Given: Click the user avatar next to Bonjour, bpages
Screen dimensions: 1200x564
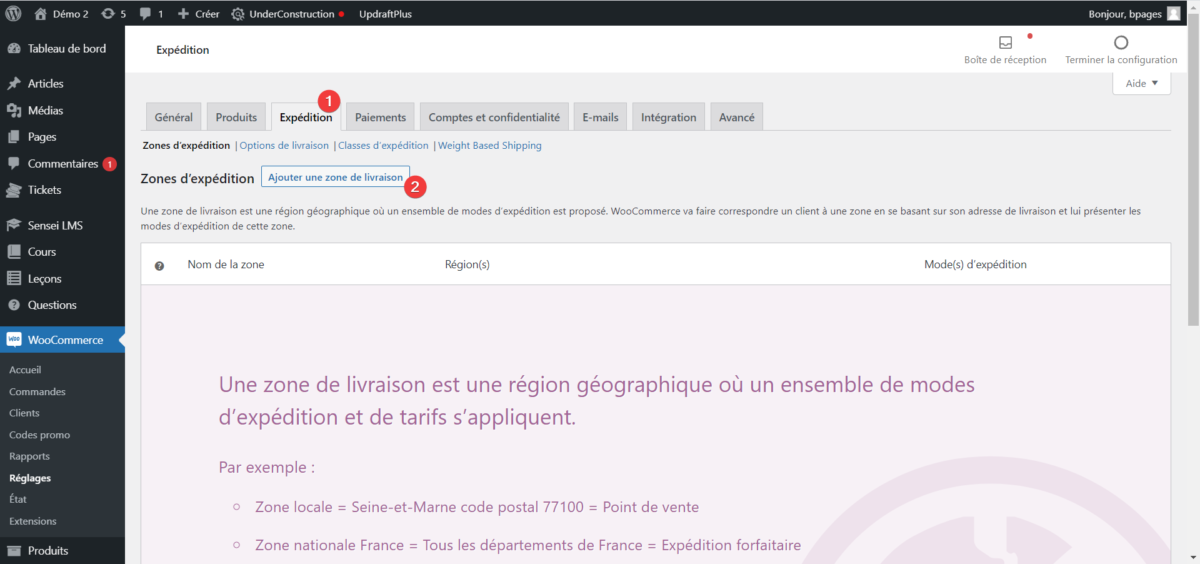Looking at the screenshot, I should point(1173,14).
